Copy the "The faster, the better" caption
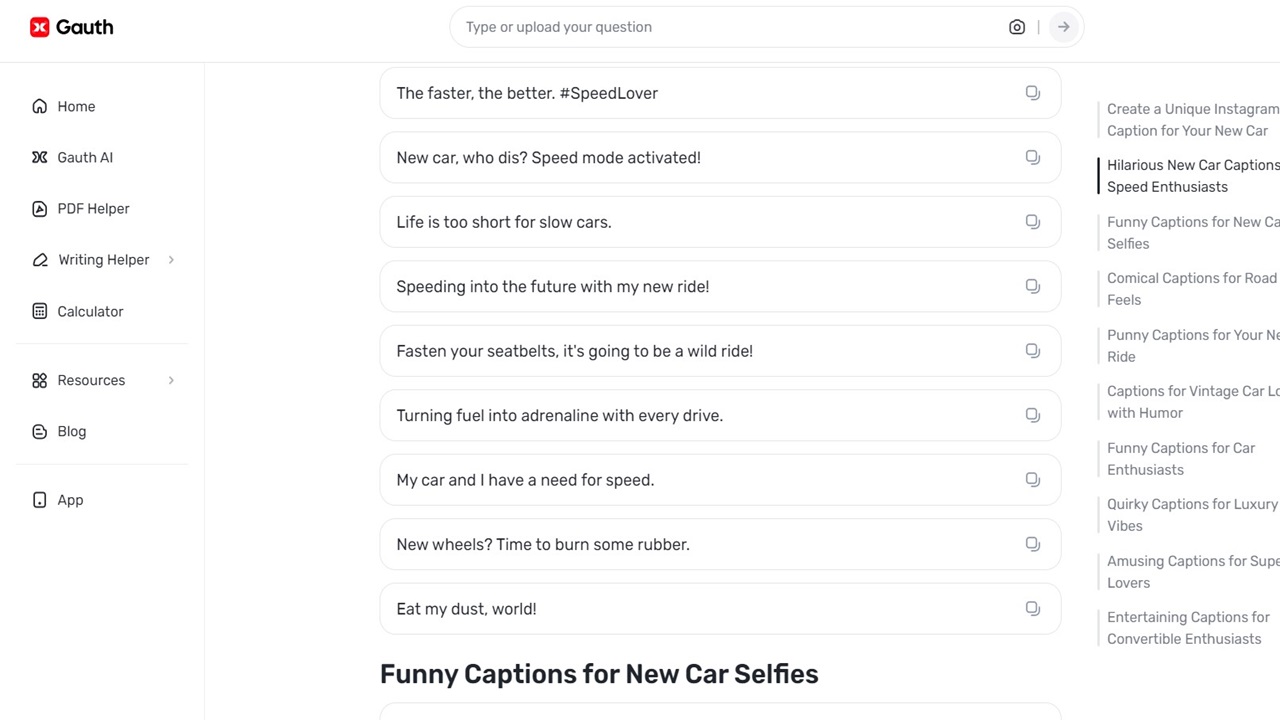1280x720 pixels. 1032,93
